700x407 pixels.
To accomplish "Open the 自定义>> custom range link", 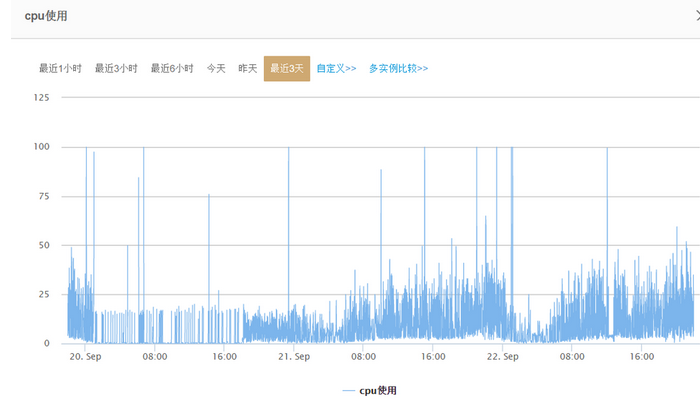I will click(337, 68).
